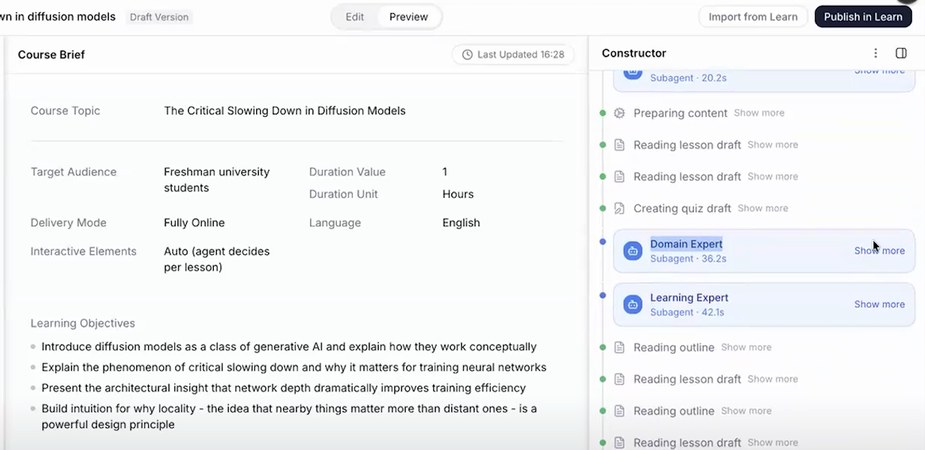Click the objective about network depth insight
This screenshot has width=925, height=450.
click(x=283, y=388)
